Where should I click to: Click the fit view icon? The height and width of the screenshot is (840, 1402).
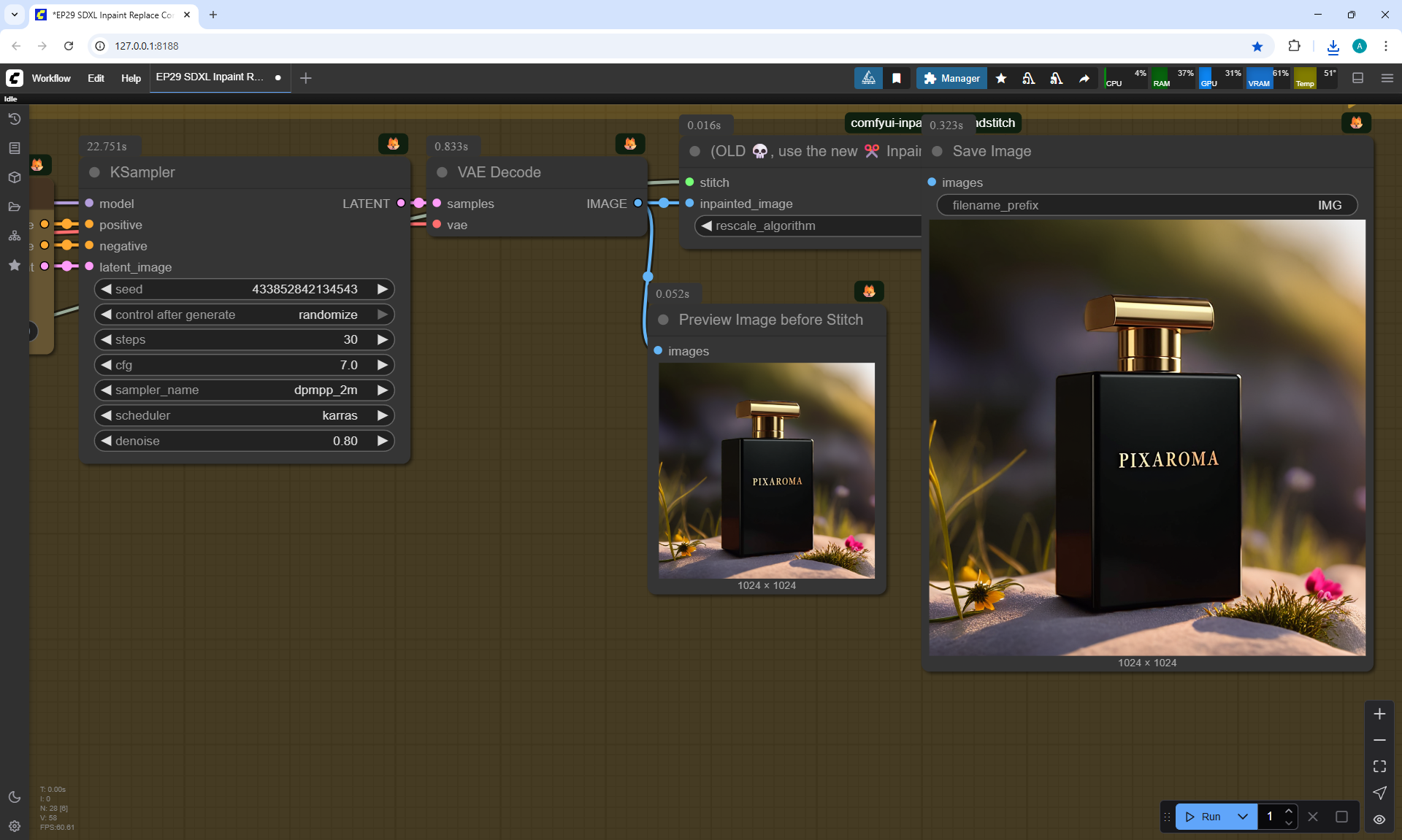(1379, 766)
